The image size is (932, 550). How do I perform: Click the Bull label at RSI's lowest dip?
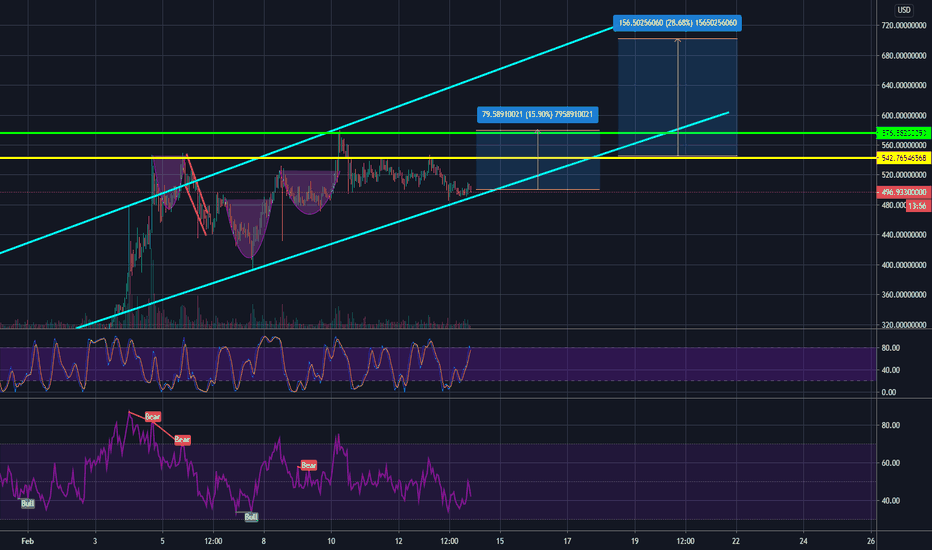pos(251,517)
